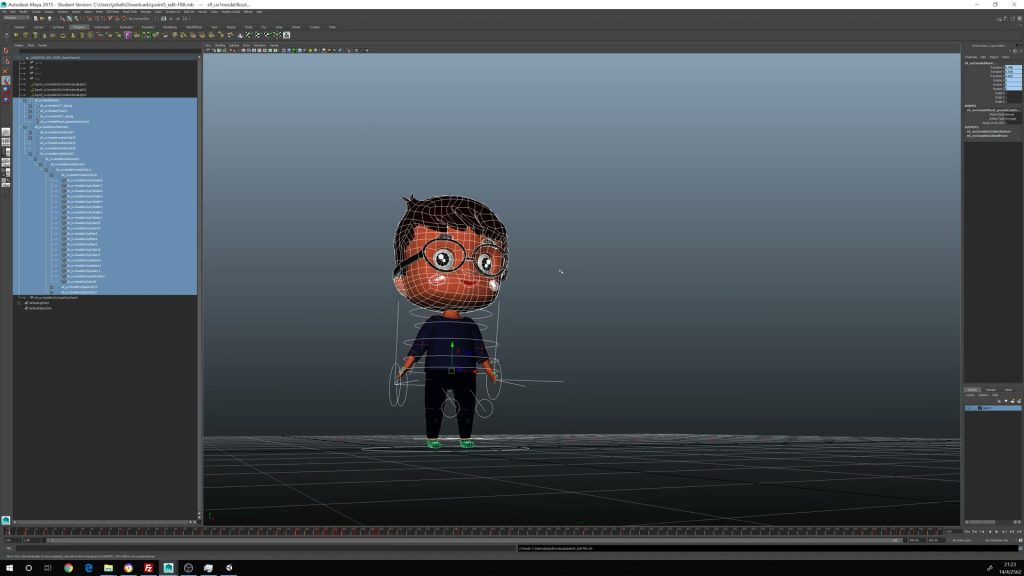The height and width of the screenshot is (576, 1024).
Task: Open the File menu
Action: pos(4,12)
